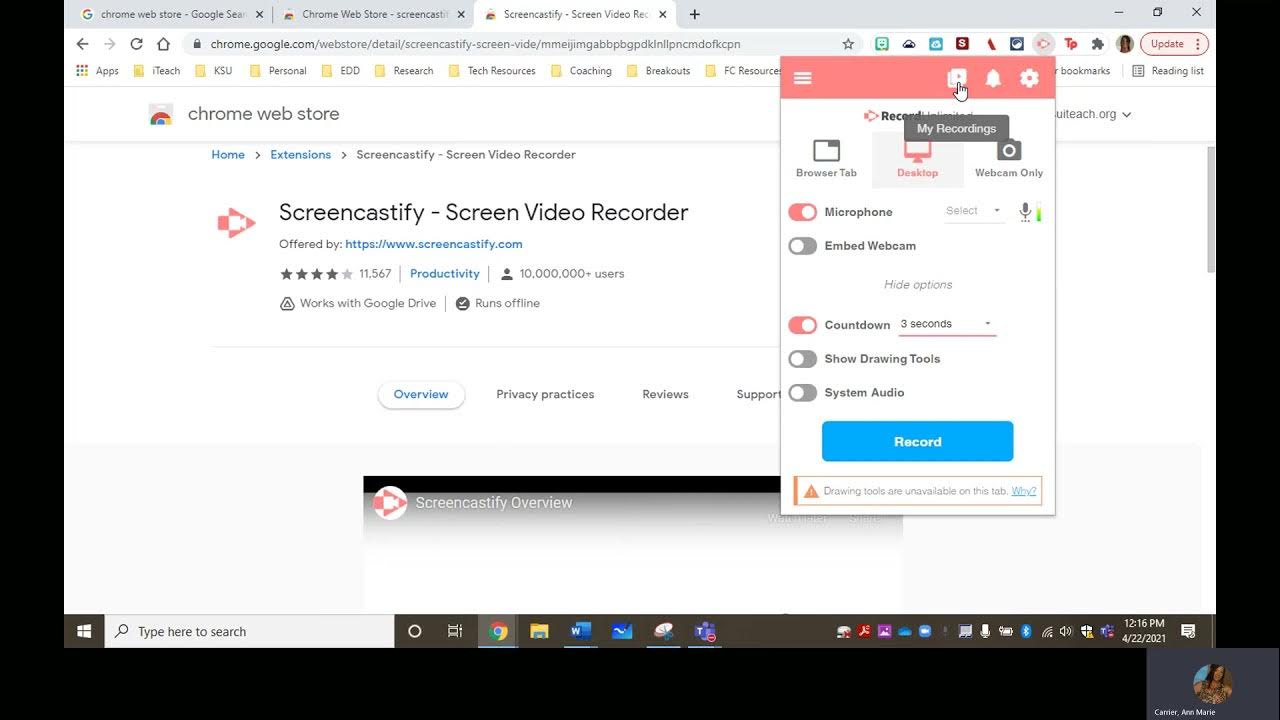Image resolution: width=1280 pixels, height=720 pixels.
Task: Open File Explorer from the taskbar
Action: pos(539,631)
